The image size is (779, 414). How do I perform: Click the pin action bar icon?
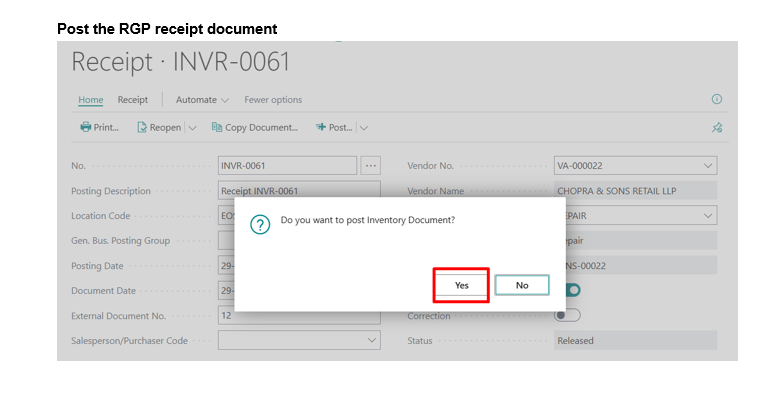717,128
